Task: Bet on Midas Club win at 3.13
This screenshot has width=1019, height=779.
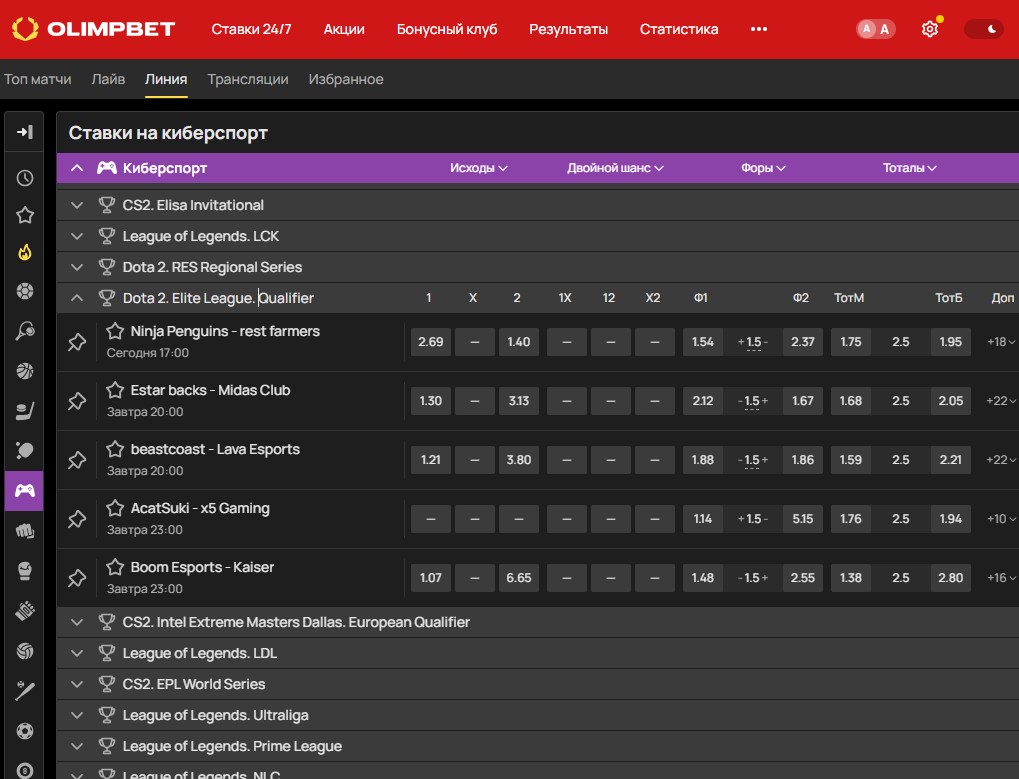Action: (519, 401)
